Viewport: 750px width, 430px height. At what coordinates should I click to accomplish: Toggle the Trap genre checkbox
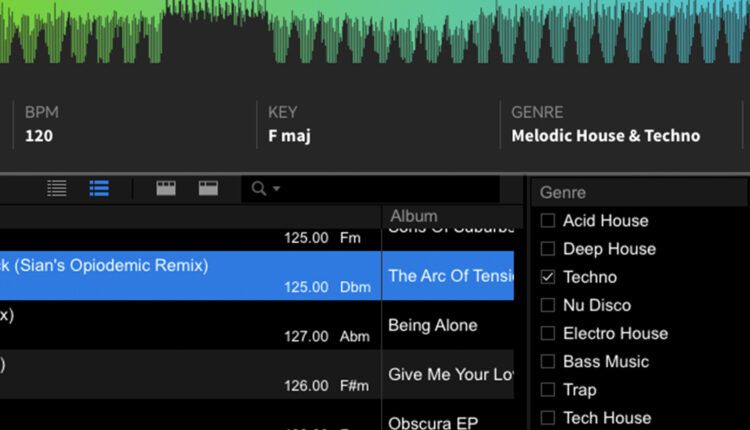(x=548, y=390)
